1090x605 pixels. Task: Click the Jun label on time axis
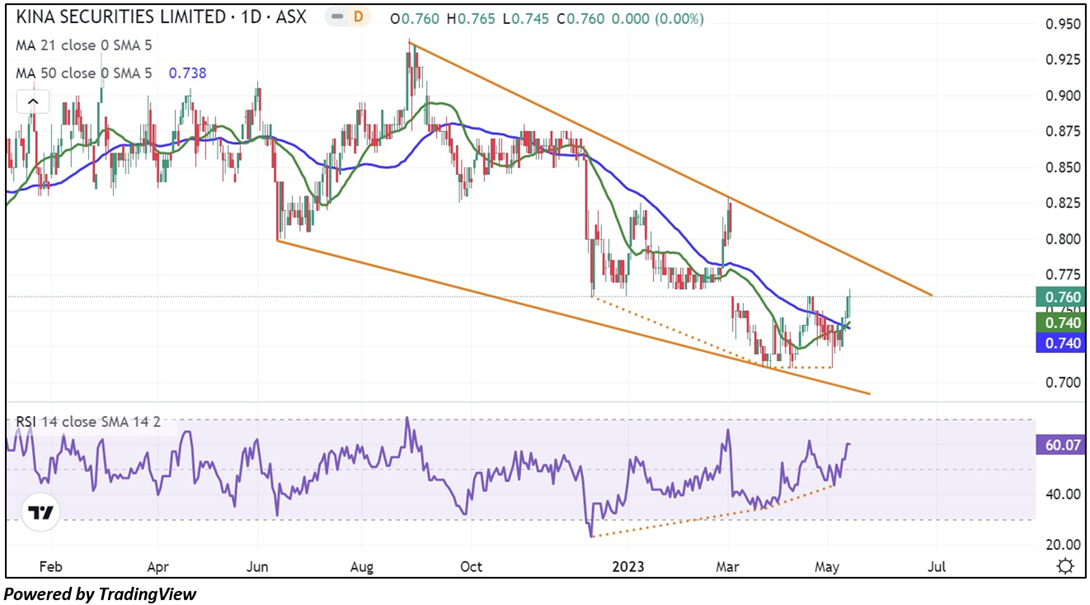point(257,567)
